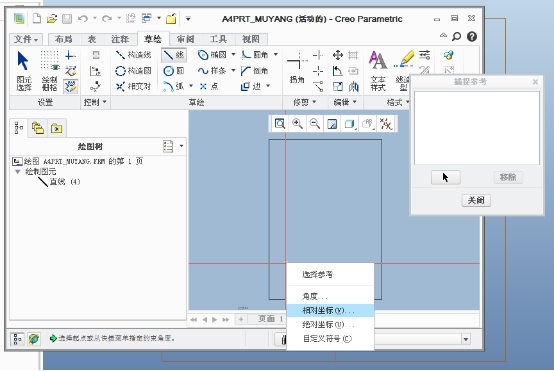This screenshot has width=554, height=371.
Task: Click the zoom out icon on graphics toolbar
Action: pos(314,124)
